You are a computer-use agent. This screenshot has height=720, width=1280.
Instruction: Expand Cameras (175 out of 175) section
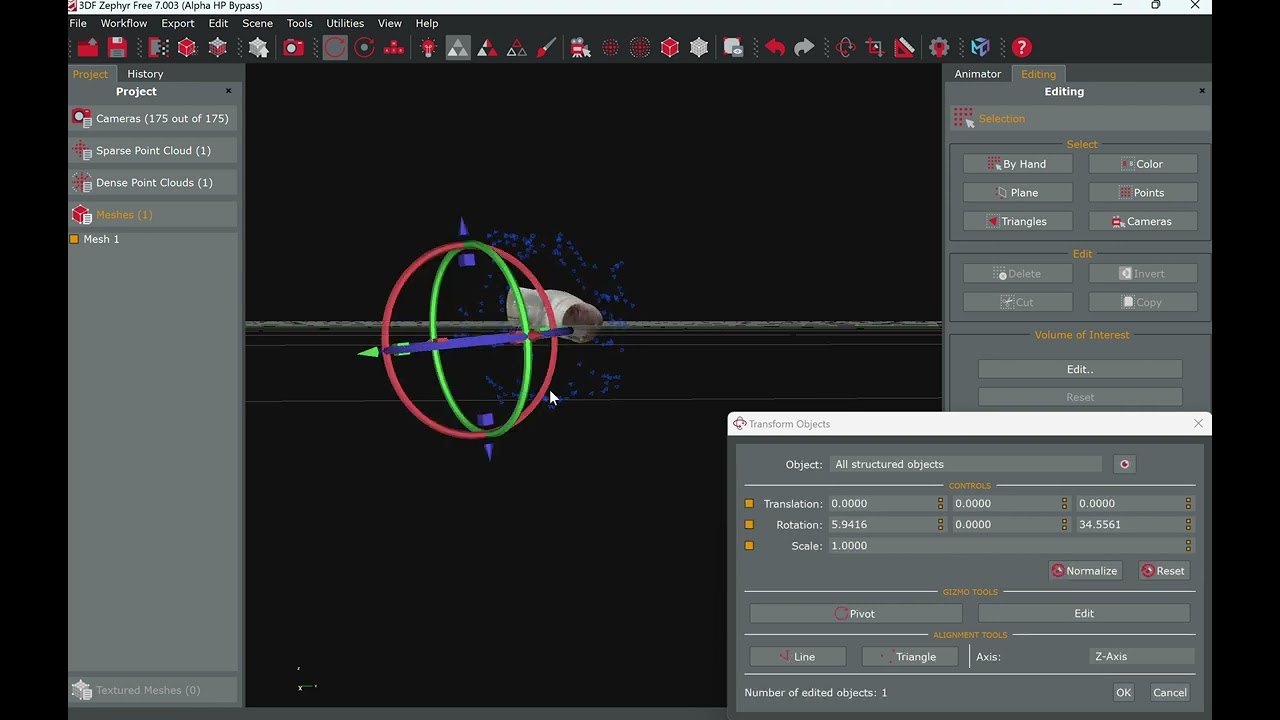pyautogui.click(x=153, y=118)
